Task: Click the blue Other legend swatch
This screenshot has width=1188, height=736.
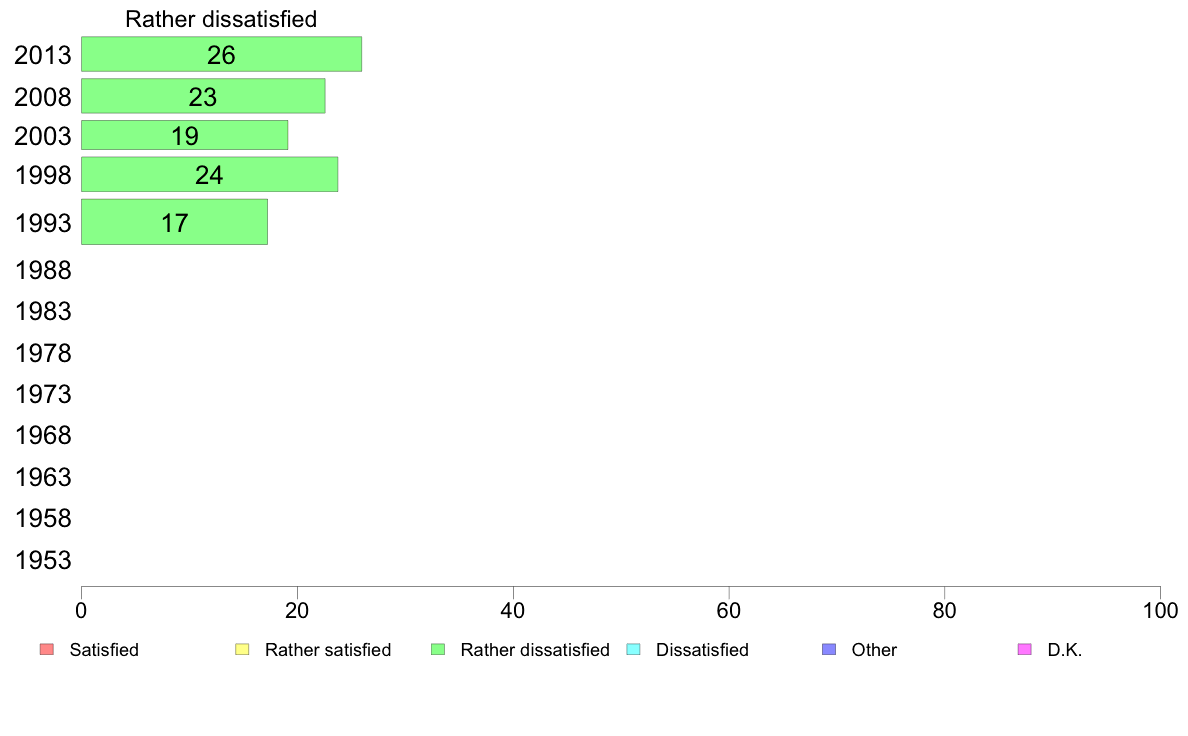Action: click(x=828, y=650)
